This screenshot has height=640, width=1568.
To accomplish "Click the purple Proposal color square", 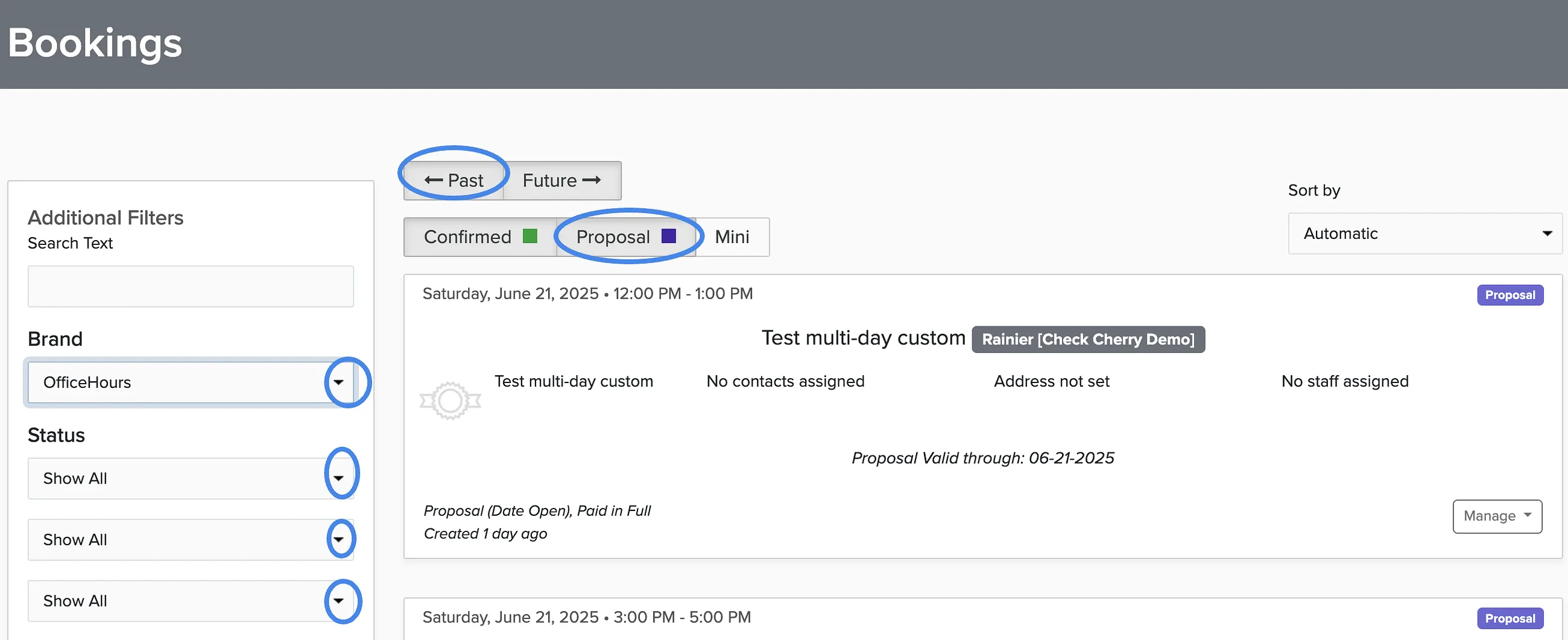I will tap(668, 236).
